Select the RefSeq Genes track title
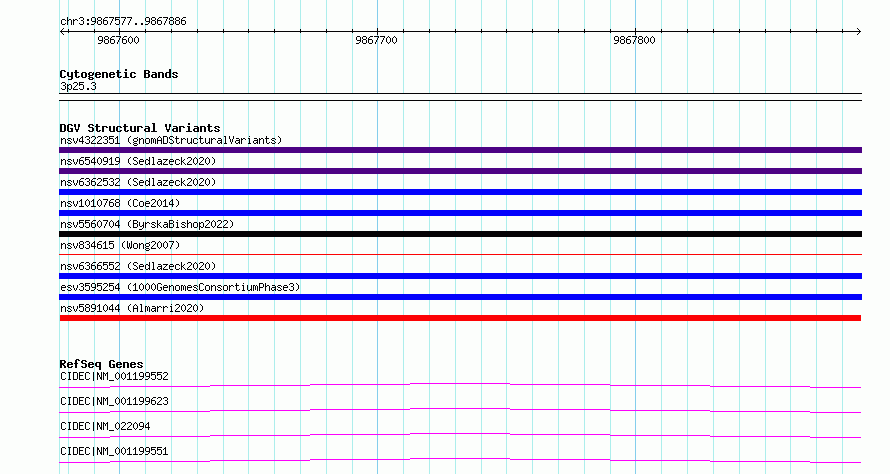The height and width of the screenshot is (474, 890). pyautogui.click(x=101, y=364)
